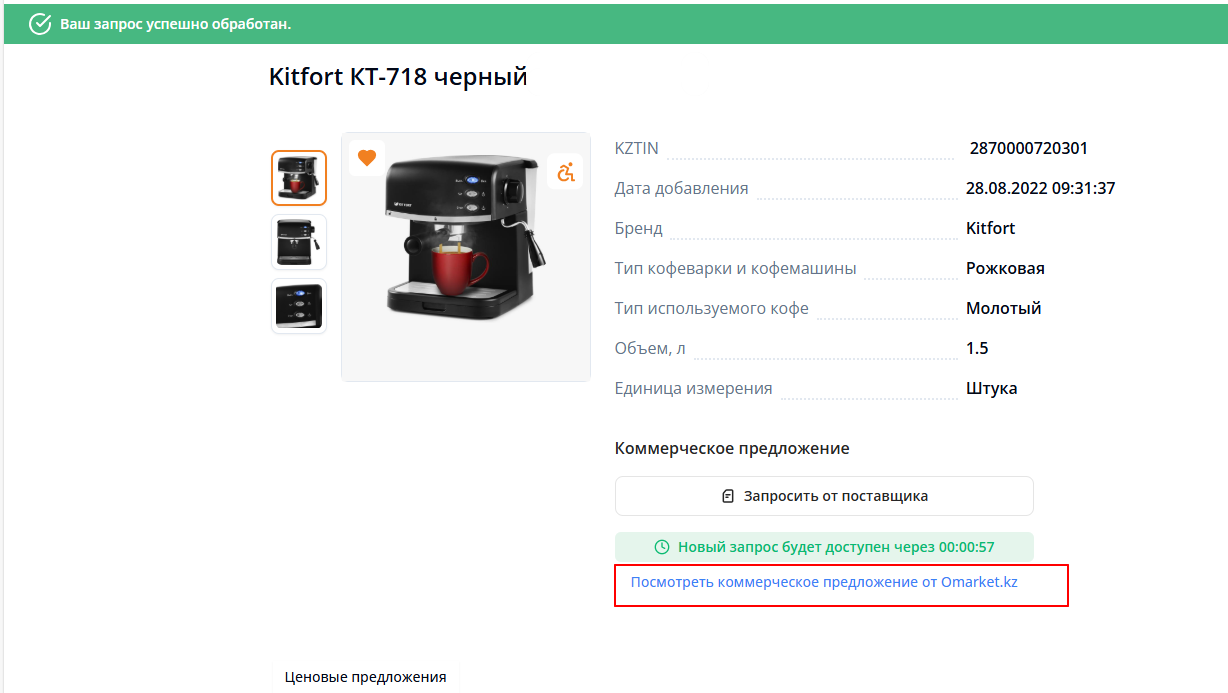1228x693 pixels.
Task: Click the Молотый coffee type value
Action: coord(1004,308)
